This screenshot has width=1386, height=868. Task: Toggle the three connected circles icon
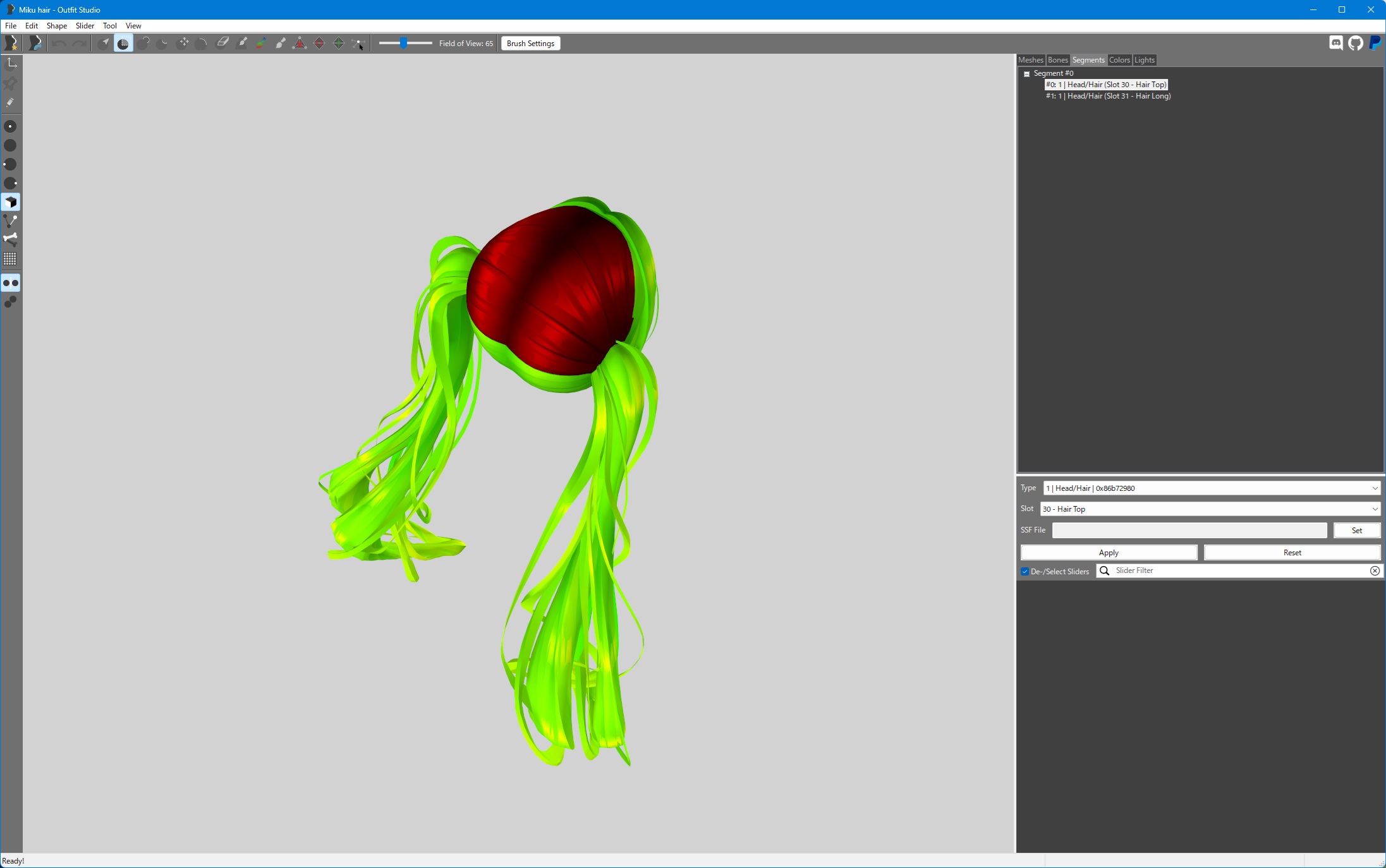point(11,303)
